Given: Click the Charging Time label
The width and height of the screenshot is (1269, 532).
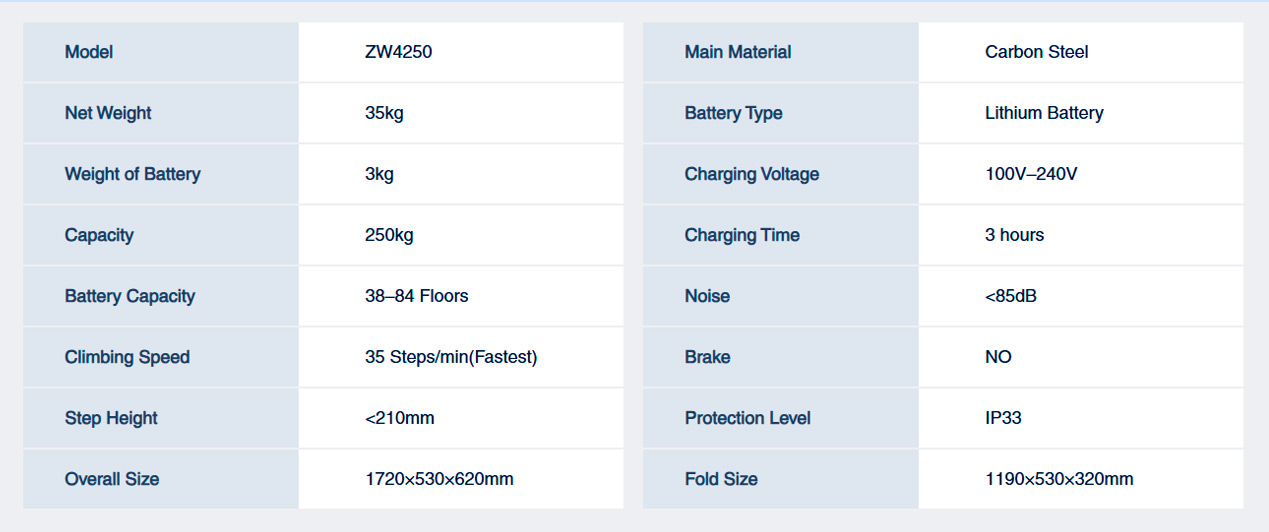Looking at the screenshot, I should pyautogui.click(x=742, y=235).
